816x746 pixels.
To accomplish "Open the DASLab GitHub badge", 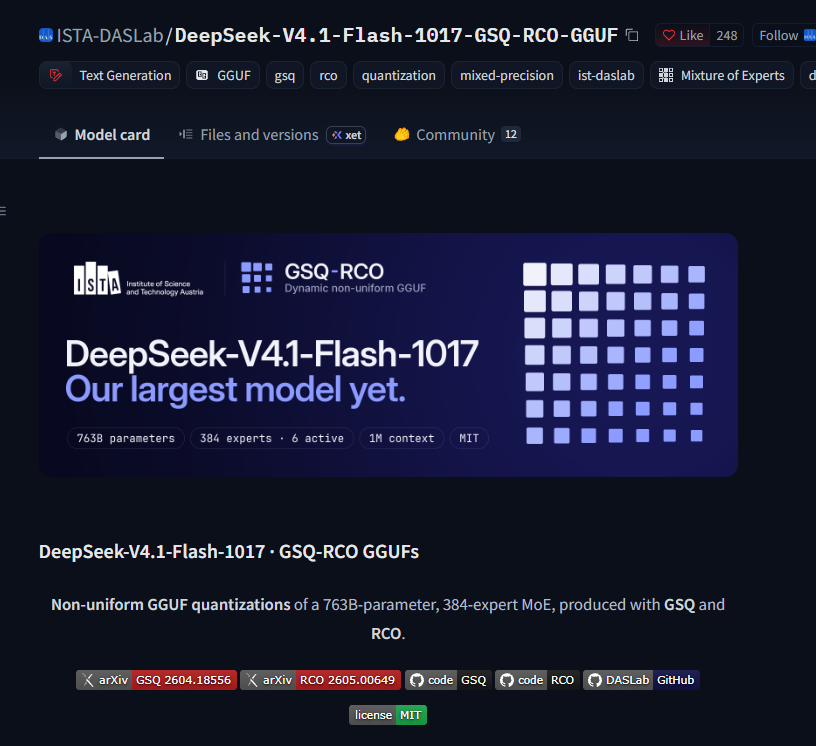I will point(641,680).
